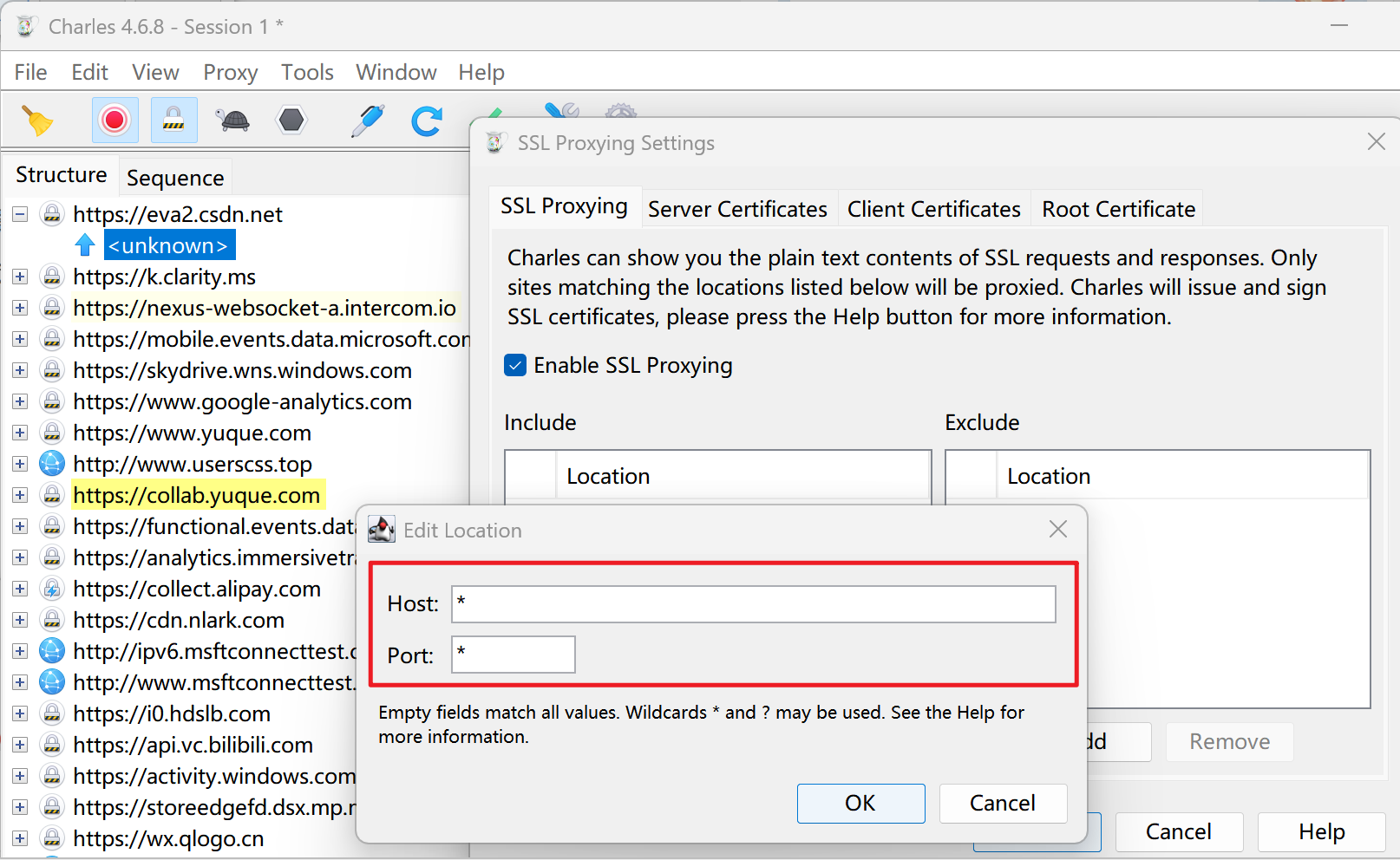
Task: Click lightning icon beside collect.alipay.com
Action: pyautogui.click(x=52, y=589)
